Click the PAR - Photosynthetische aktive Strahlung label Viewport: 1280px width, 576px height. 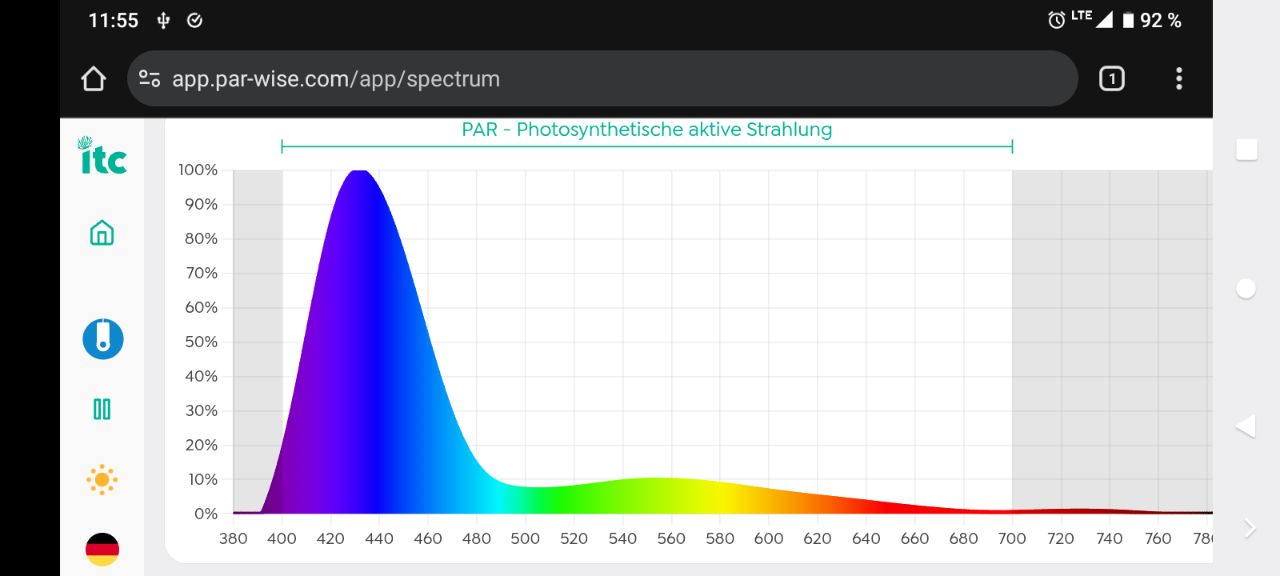click(647, 130)
